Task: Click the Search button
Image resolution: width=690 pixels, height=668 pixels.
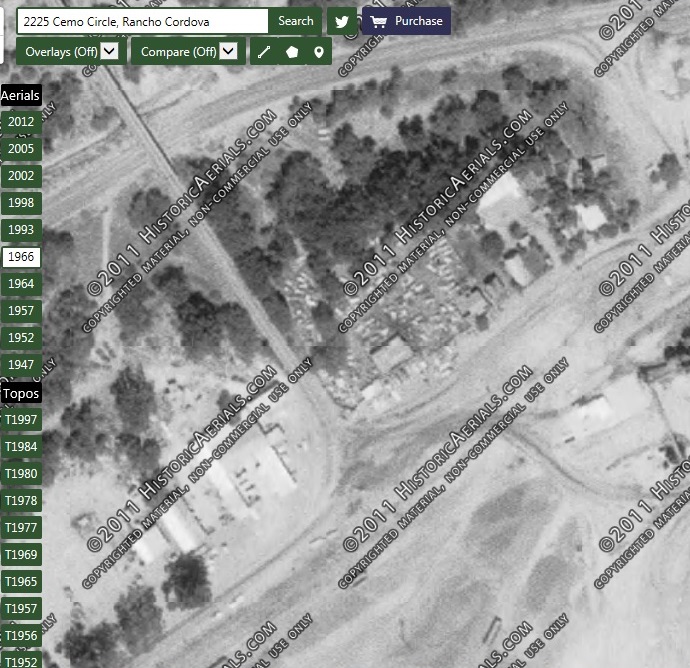Action: [296, 21]
